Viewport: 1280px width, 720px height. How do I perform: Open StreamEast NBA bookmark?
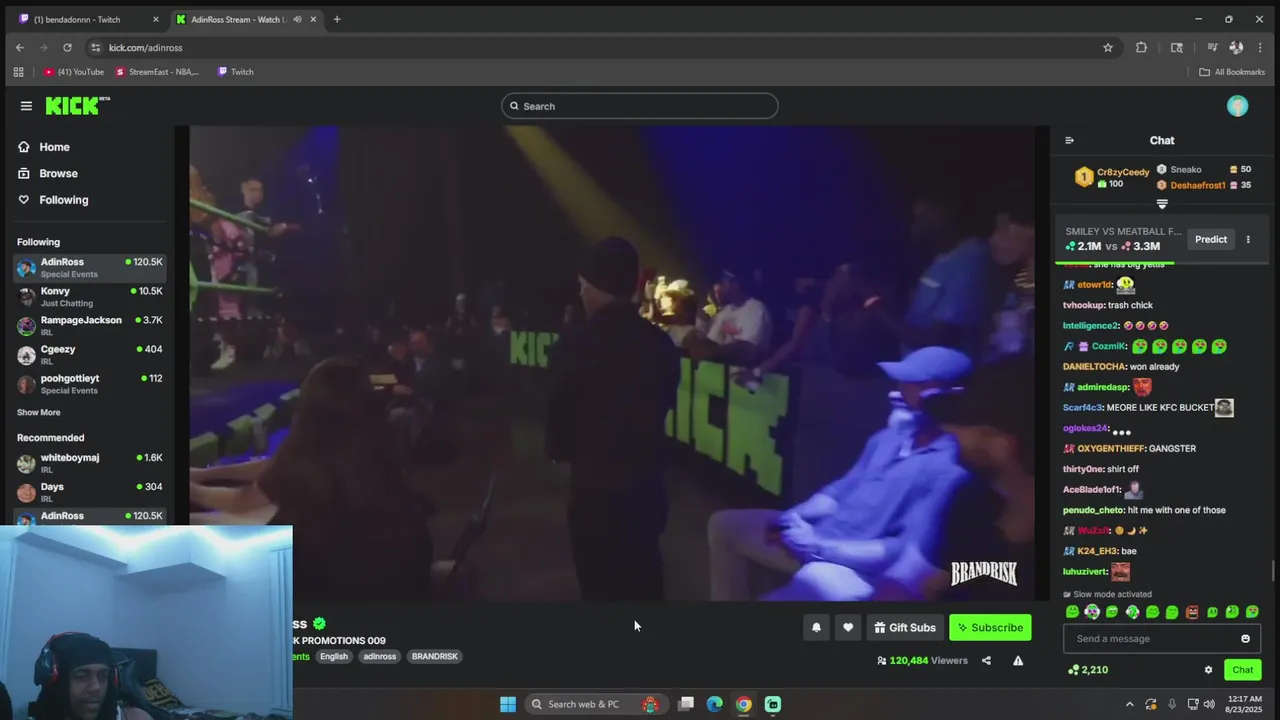[157, 72]
